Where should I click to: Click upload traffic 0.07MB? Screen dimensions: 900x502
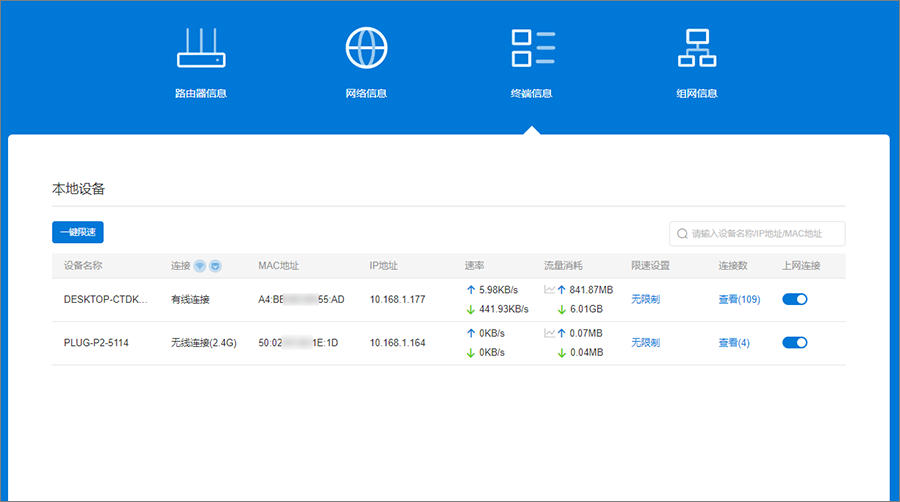coord(586,333)
